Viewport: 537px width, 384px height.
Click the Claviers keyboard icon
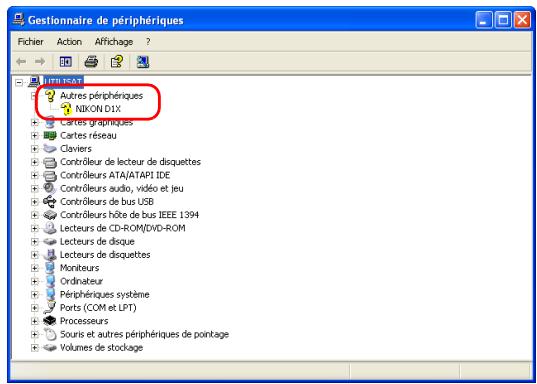(x=50, y=149)
